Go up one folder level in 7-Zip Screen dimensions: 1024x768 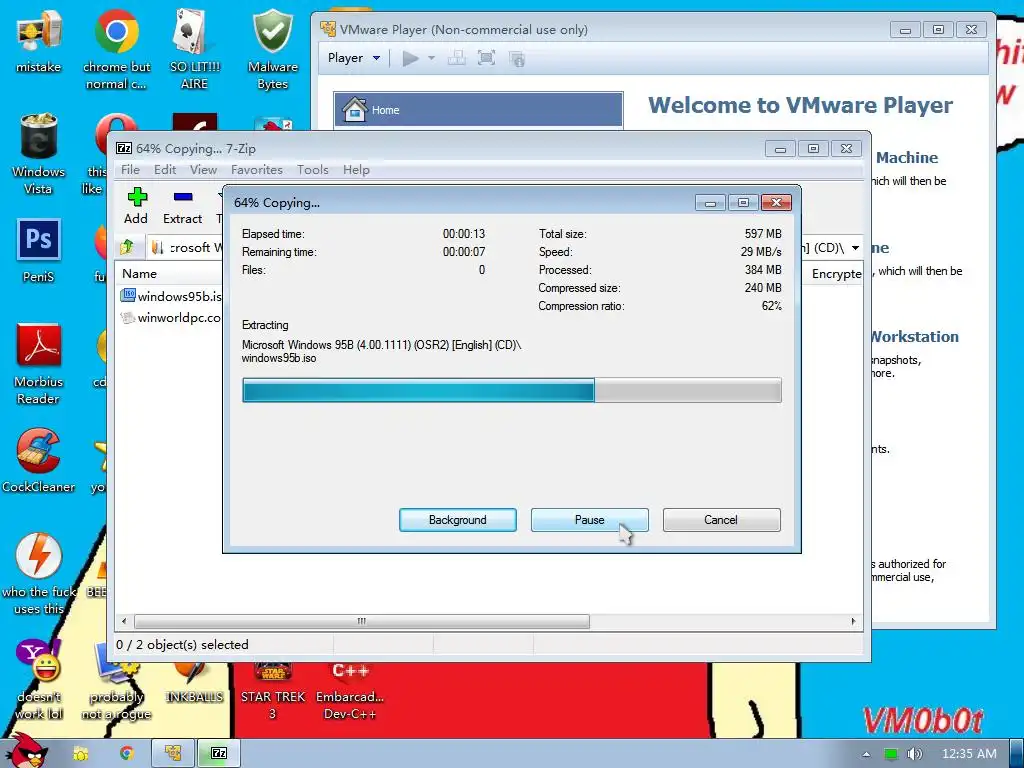pyautogui.click(x=127, y=247)
